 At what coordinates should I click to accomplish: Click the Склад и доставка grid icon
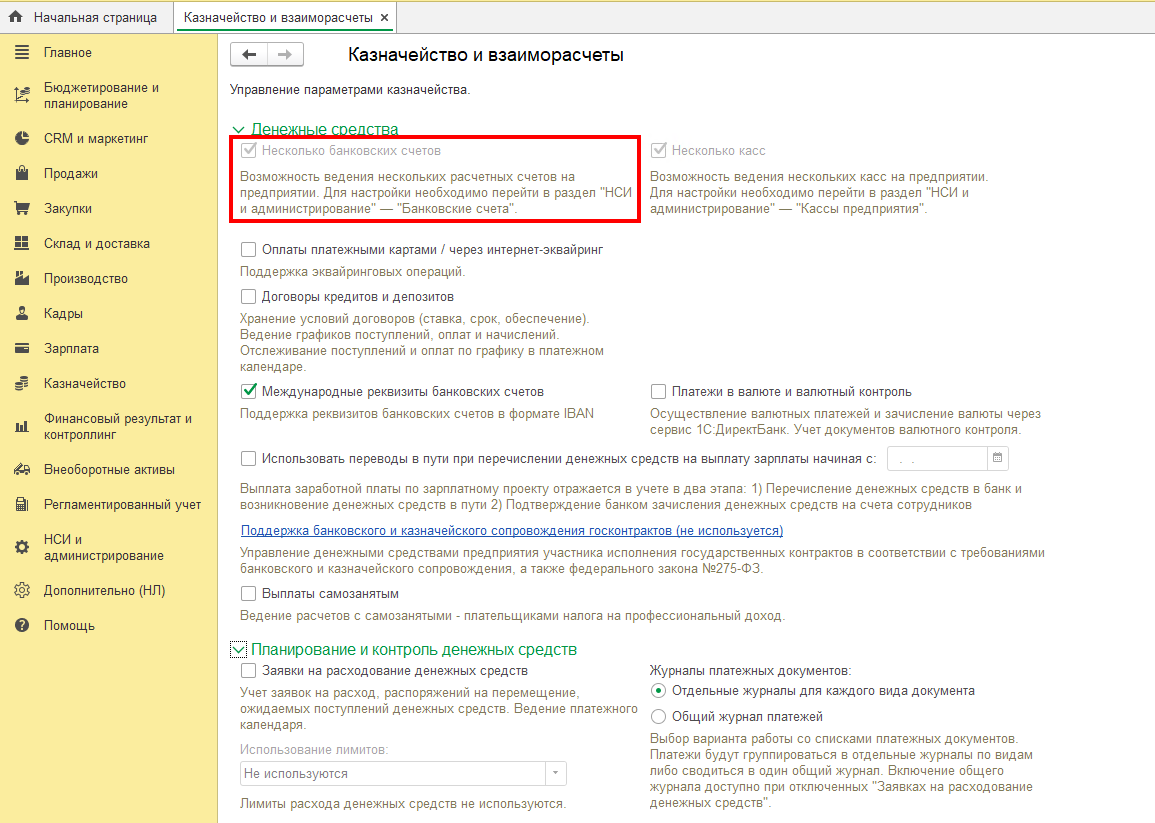click(x=22, y=243)
